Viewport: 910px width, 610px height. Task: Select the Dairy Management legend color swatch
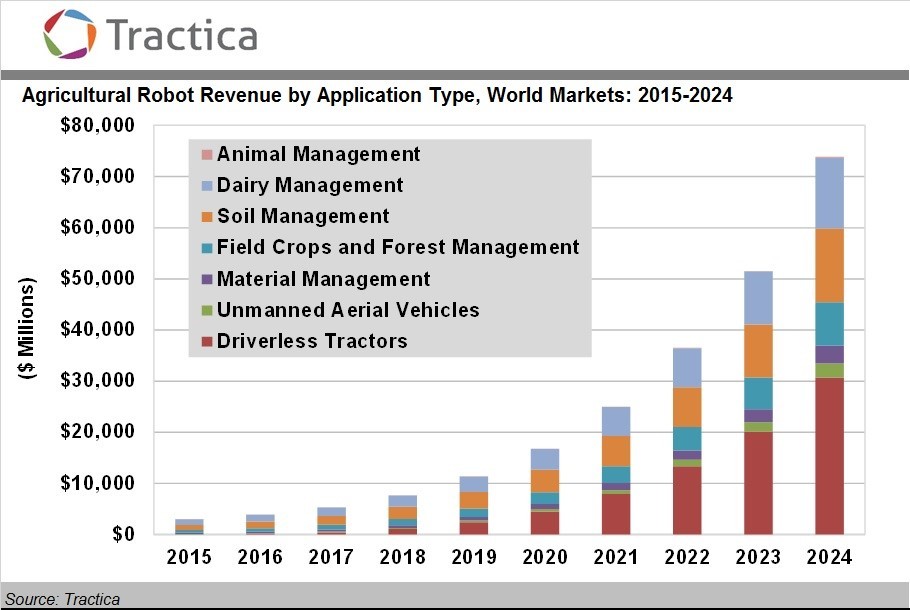207,186
